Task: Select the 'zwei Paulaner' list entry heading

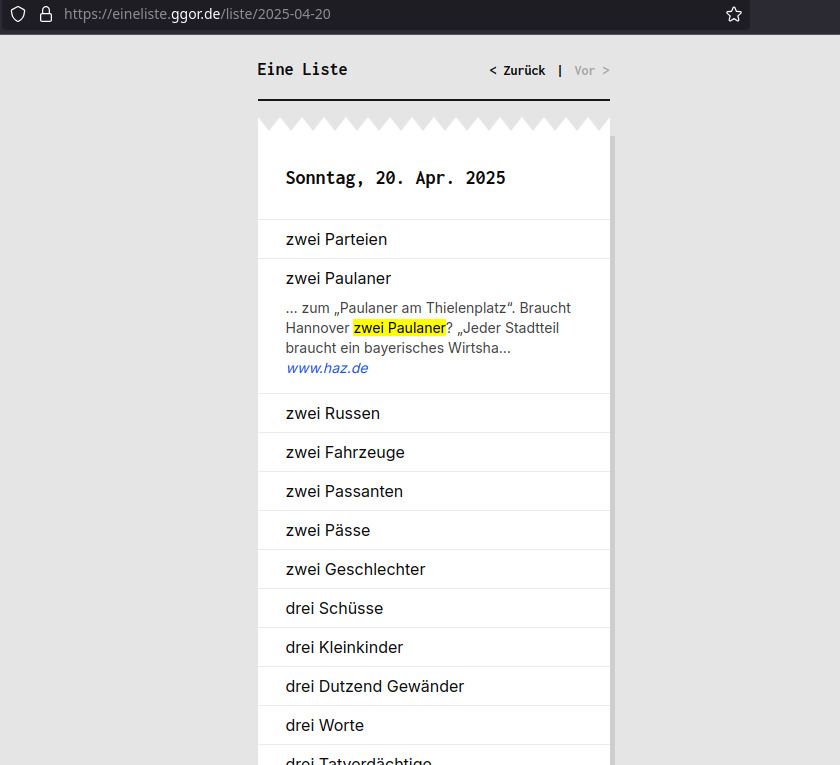Action: [339, 279]
